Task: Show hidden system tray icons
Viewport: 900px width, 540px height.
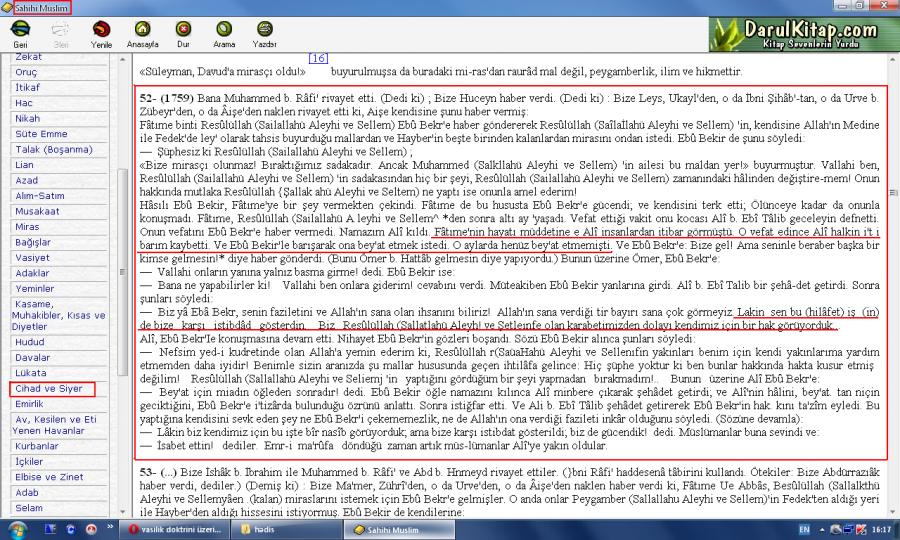Action: click(x=821, y=528)
